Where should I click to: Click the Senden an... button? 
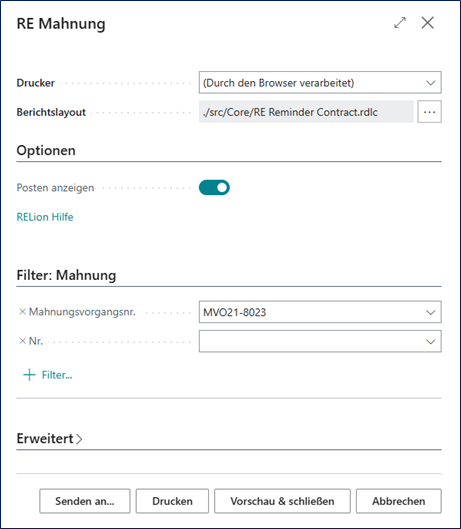85,501
